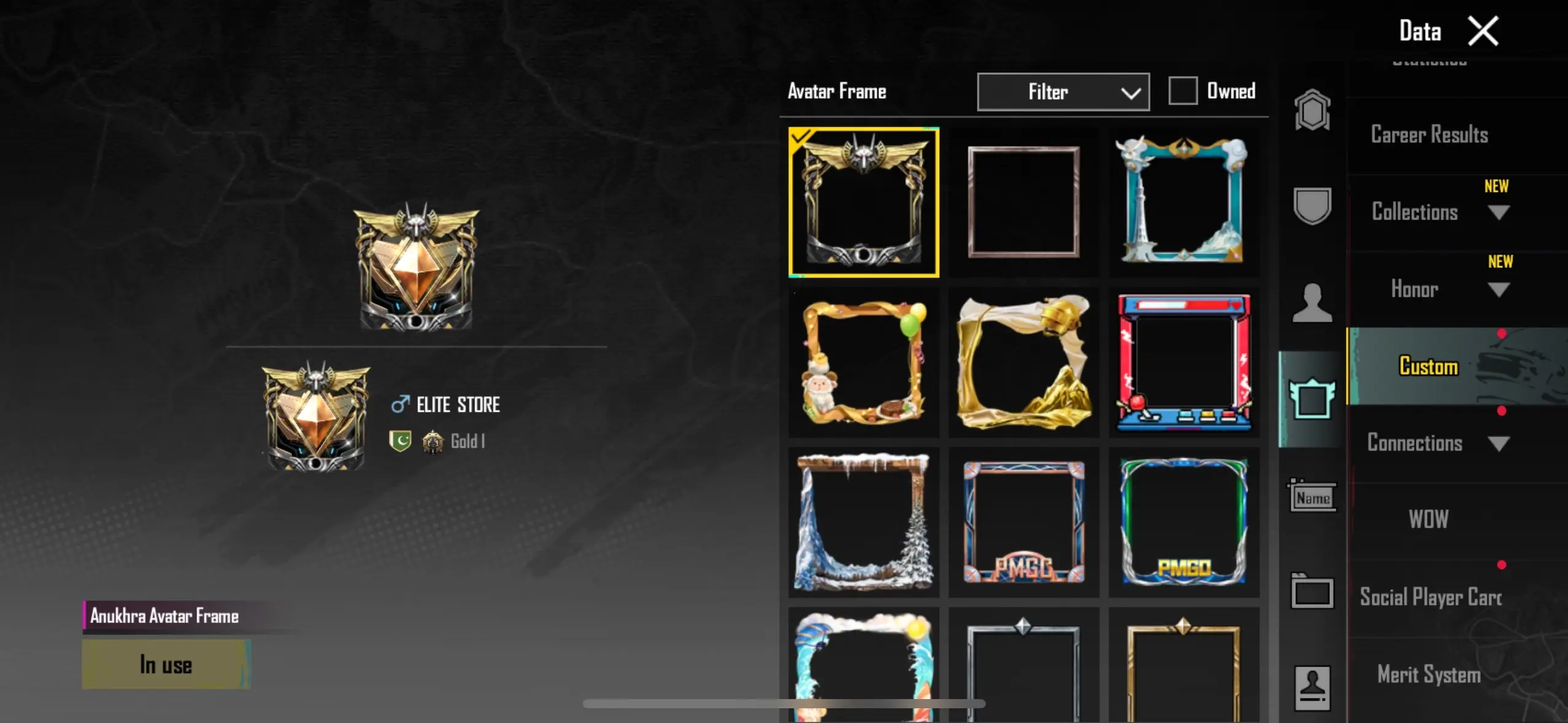Tick the Owned checkbox
The image size is (1568, 723).
pos(1183,91)
